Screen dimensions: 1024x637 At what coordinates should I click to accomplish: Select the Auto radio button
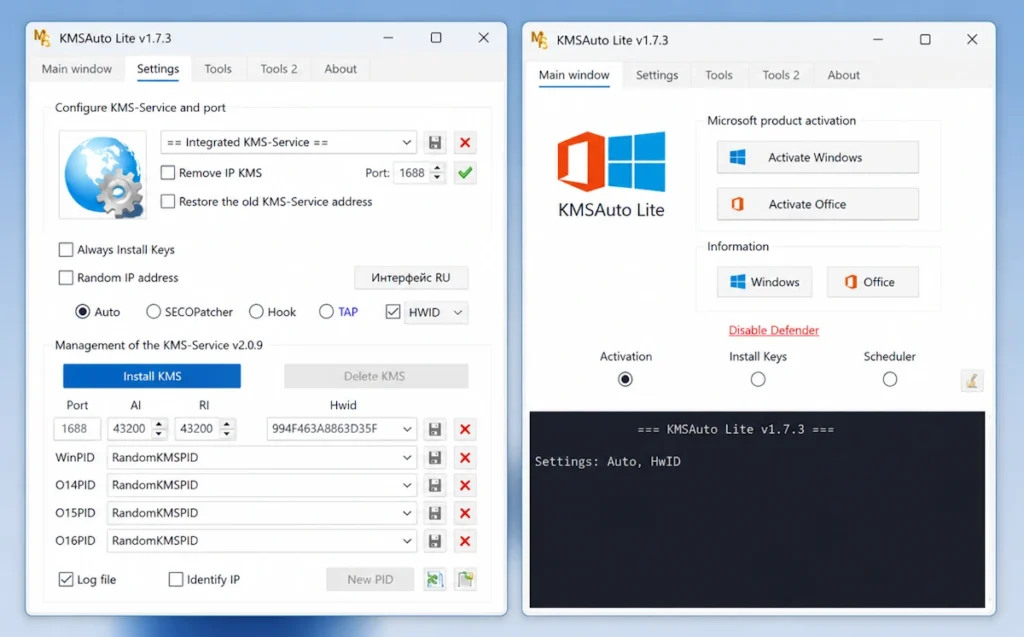coord(82,312)
